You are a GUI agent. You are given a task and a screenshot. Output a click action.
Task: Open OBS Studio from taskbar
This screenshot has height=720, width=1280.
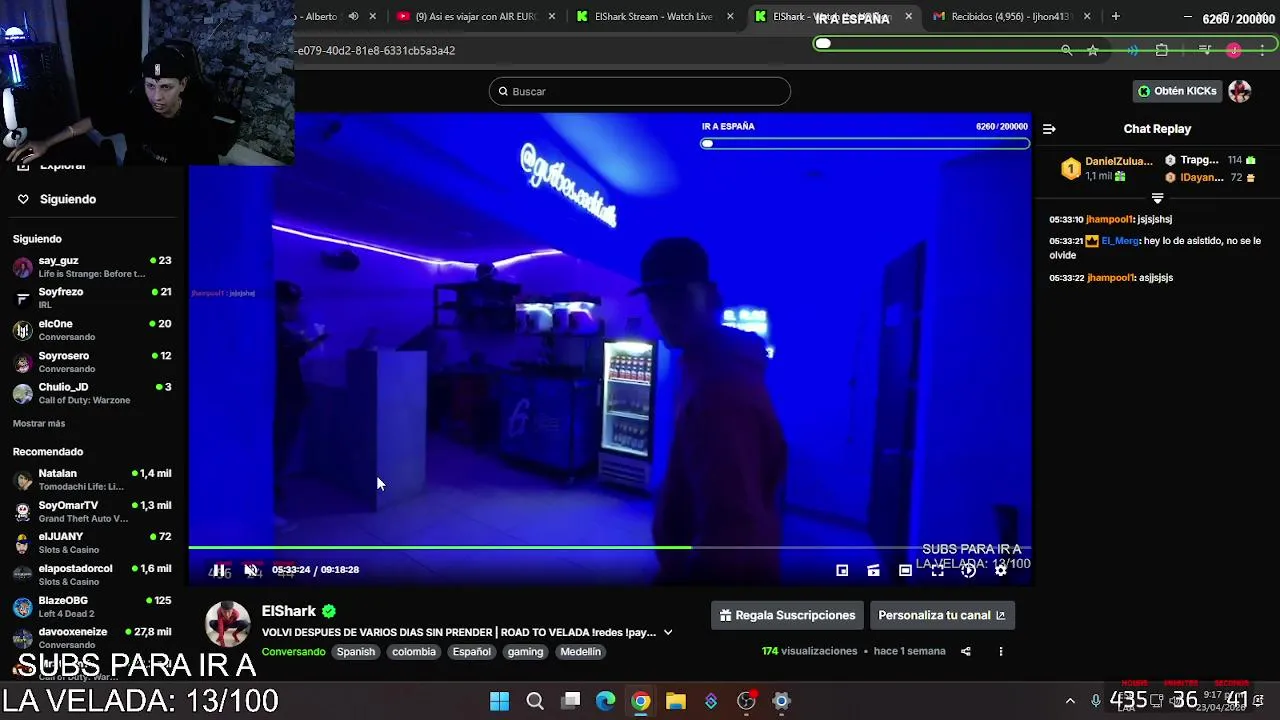[x=746, y=701]
